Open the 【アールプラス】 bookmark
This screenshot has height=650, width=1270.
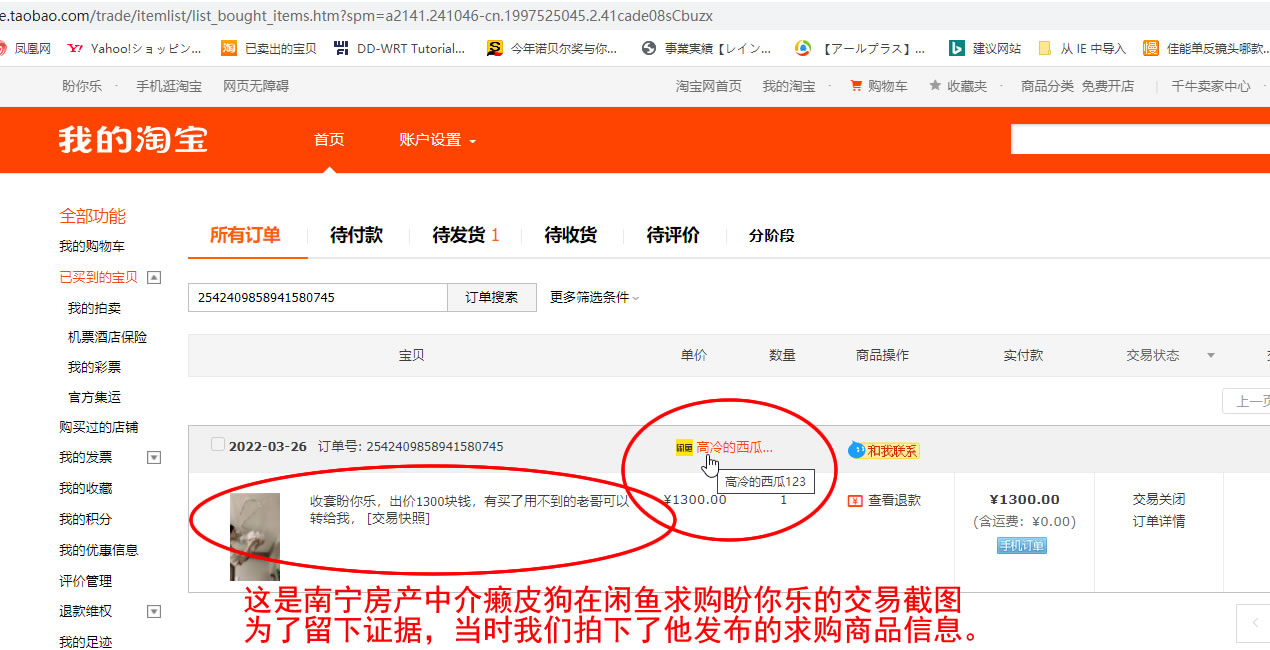point(860,48)
